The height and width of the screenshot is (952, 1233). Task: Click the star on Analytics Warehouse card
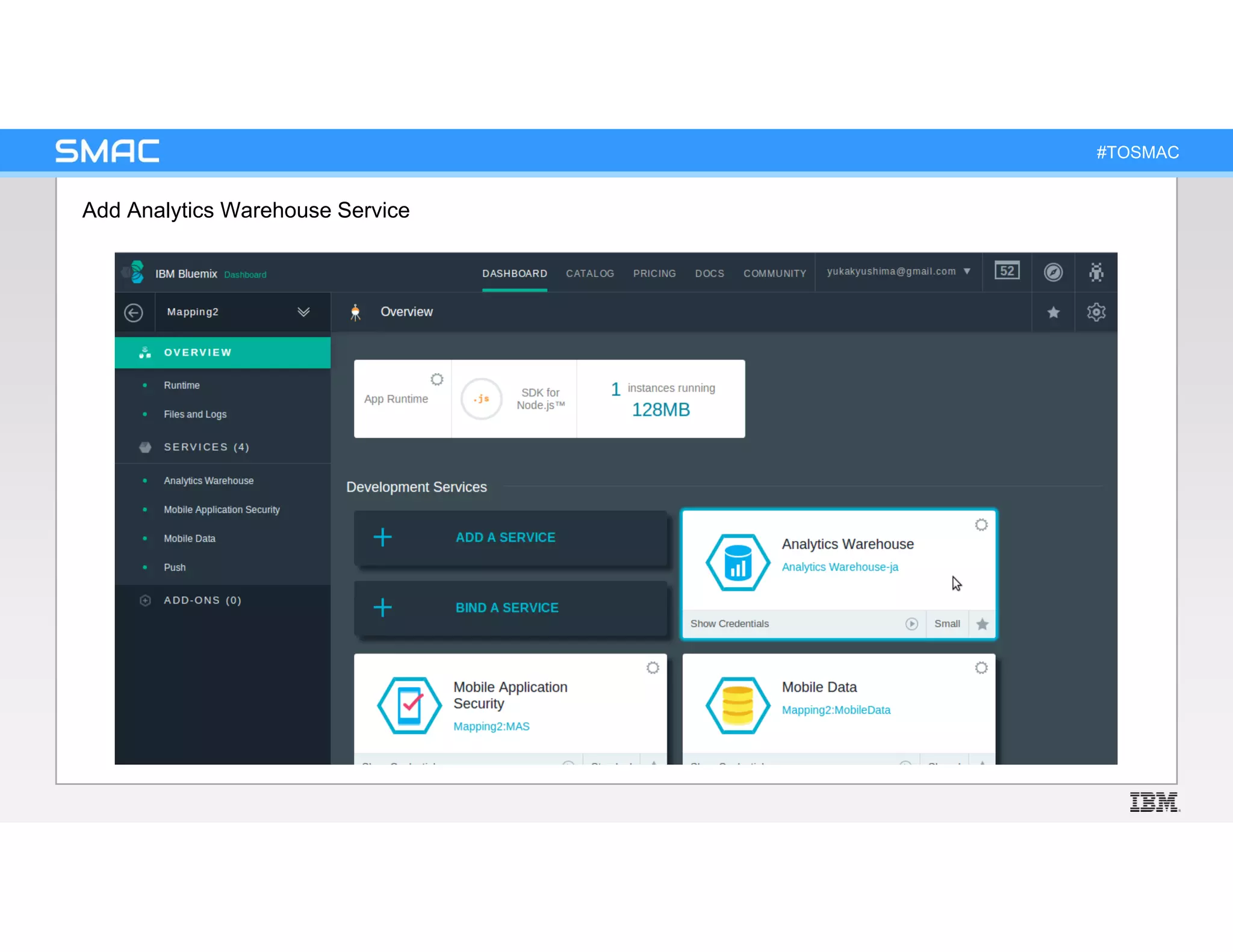click(x=983, y=624)
